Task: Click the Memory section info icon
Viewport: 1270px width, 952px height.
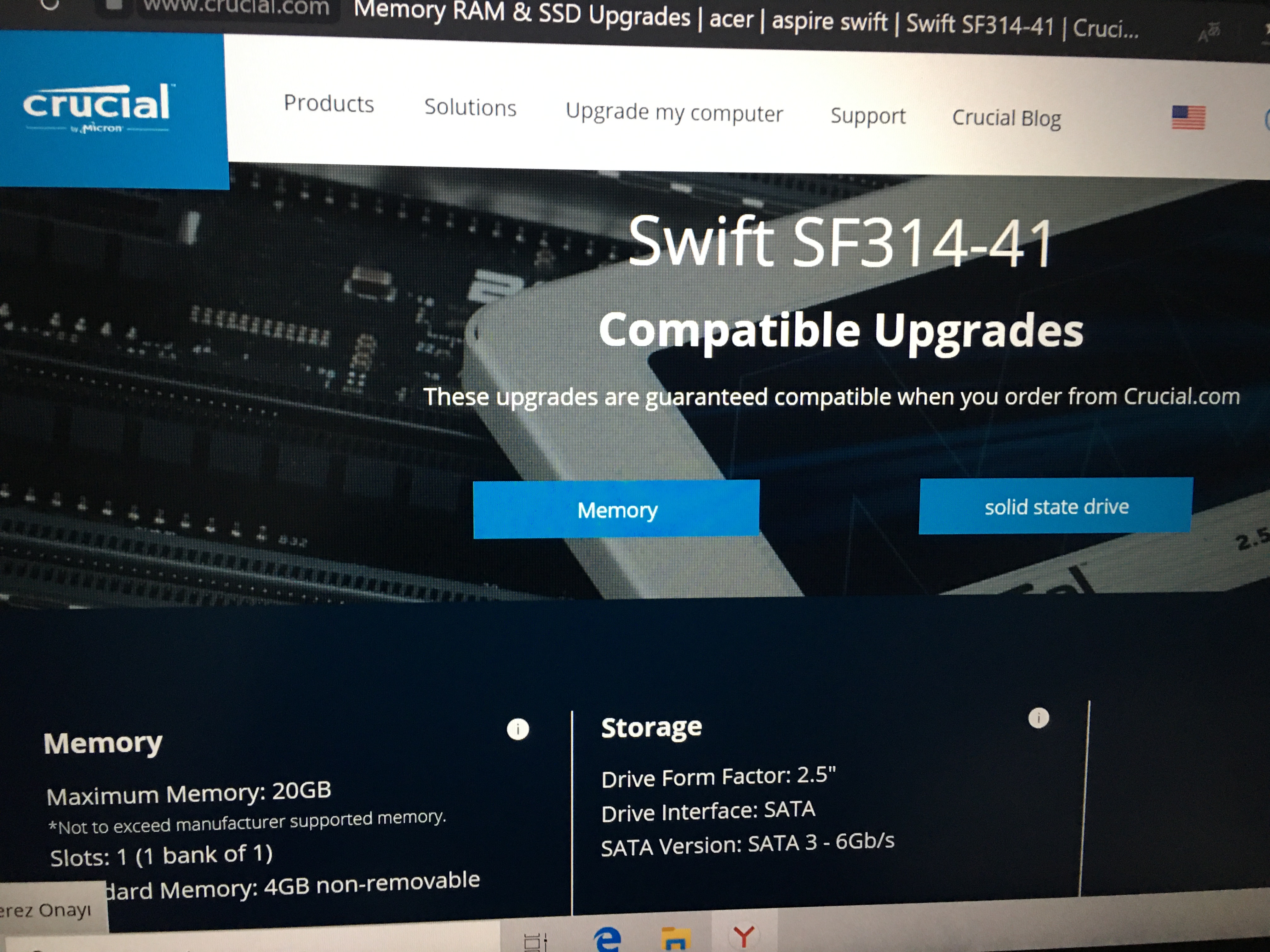Action: pos(518,729)
